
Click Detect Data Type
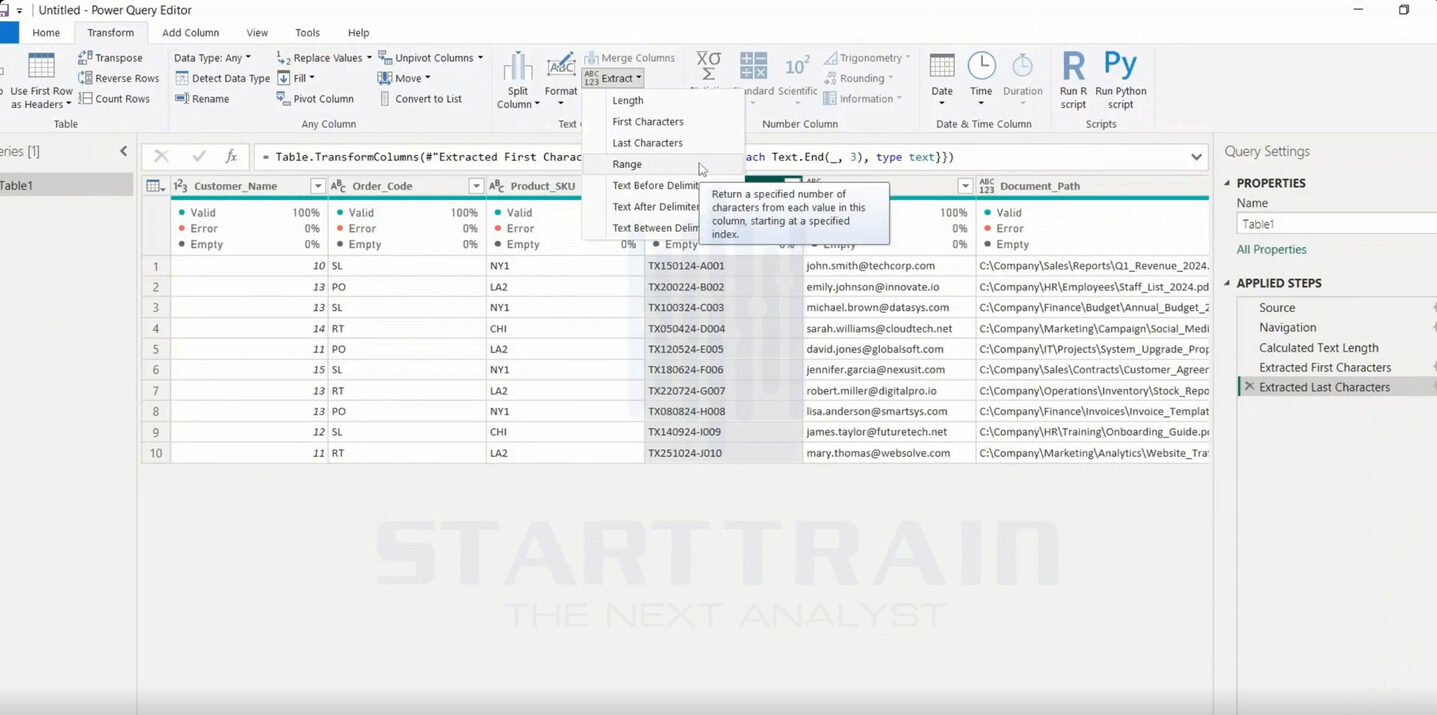222,78
